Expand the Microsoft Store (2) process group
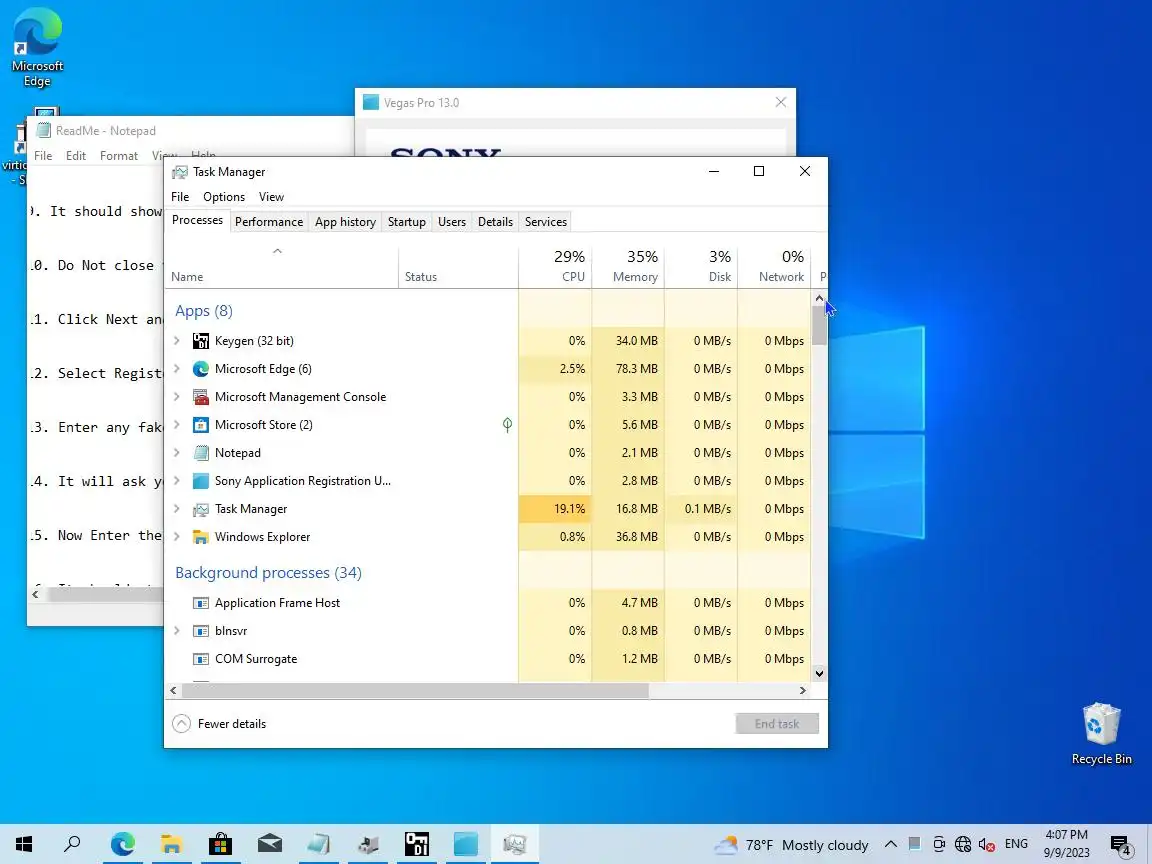Viewport: 1152px width, 864px height. (x=177, y=425)
